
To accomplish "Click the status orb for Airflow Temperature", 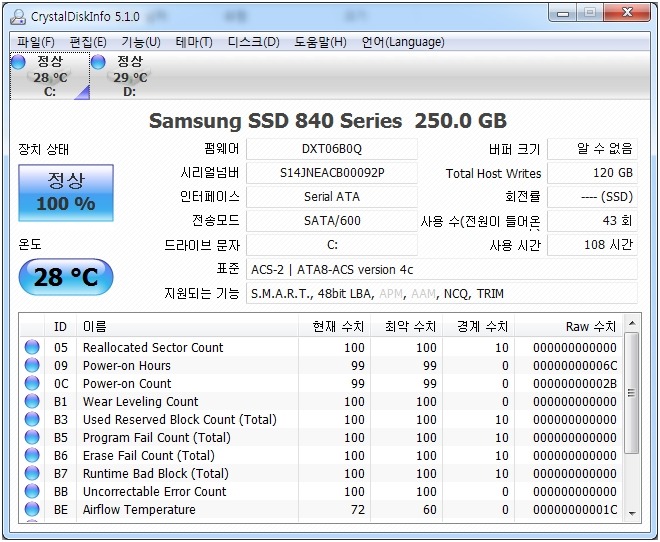I will click(x=32, y=509).
